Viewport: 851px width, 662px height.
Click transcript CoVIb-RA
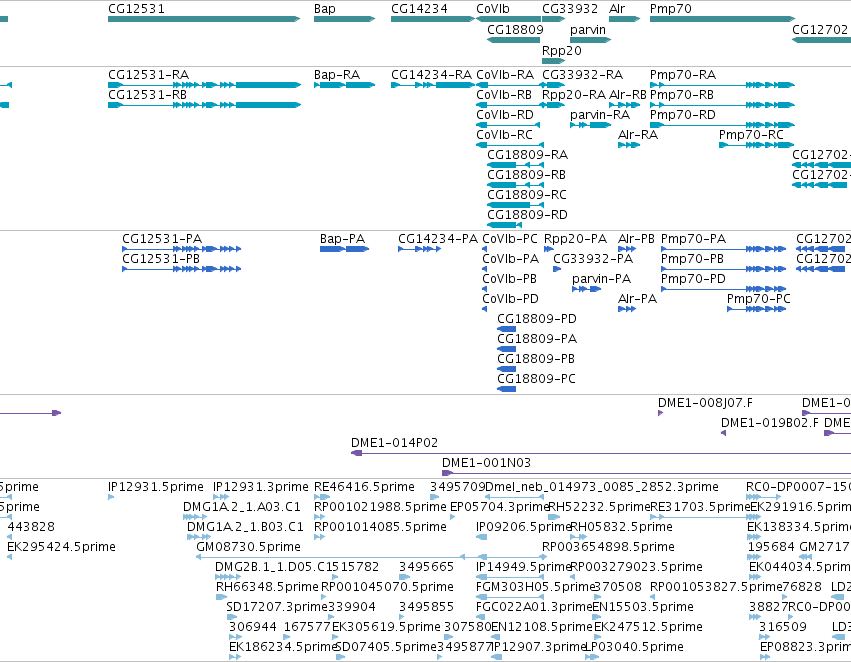point(510,85)
